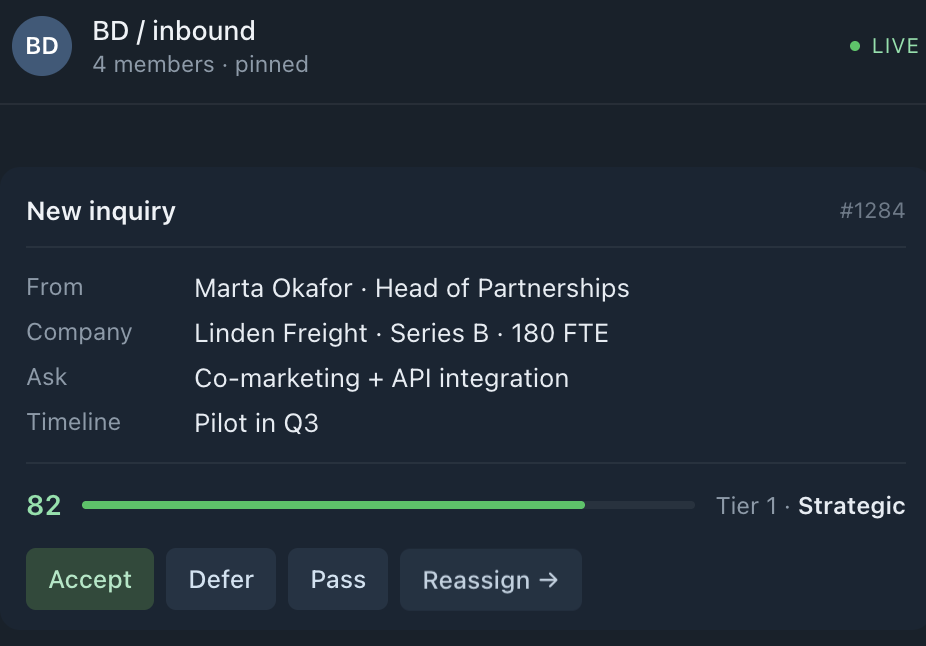Select Marta Okafor sender name
926x646 pixels.
[273, 288]
